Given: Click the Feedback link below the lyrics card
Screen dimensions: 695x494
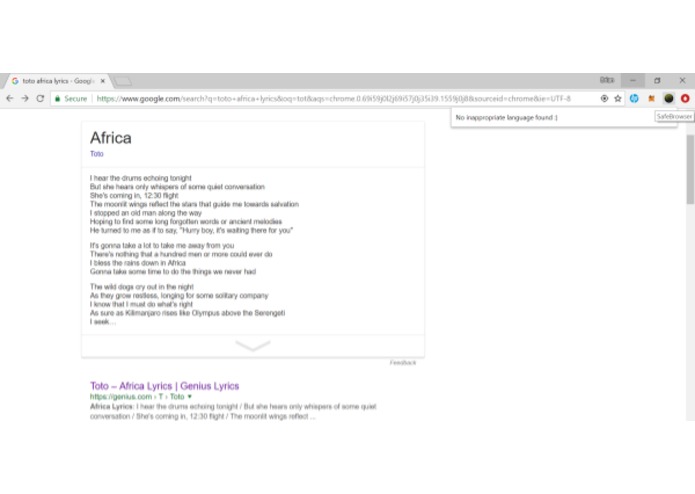Looking at the screenshot, I should point(403,363).
